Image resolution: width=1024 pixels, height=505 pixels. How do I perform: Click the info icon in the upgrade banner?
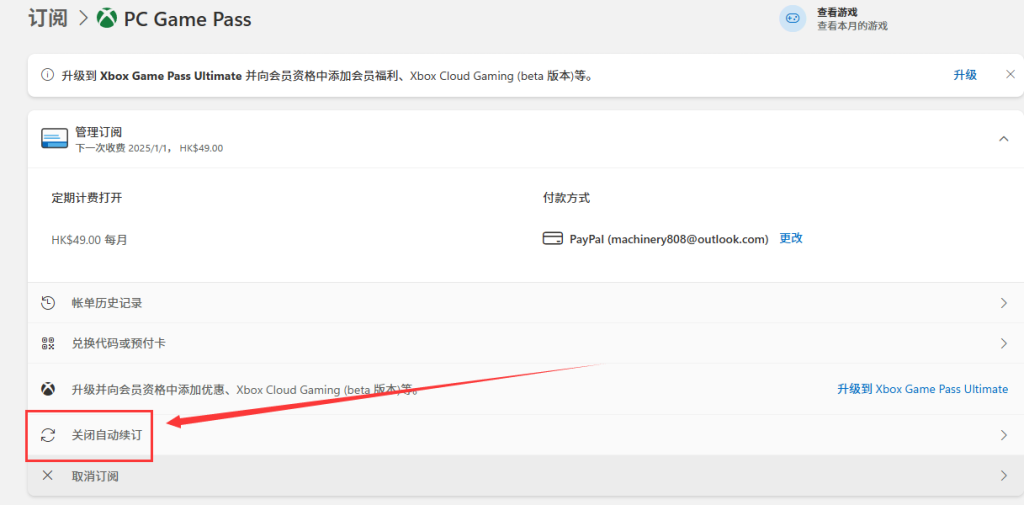[x=47, y=76]
